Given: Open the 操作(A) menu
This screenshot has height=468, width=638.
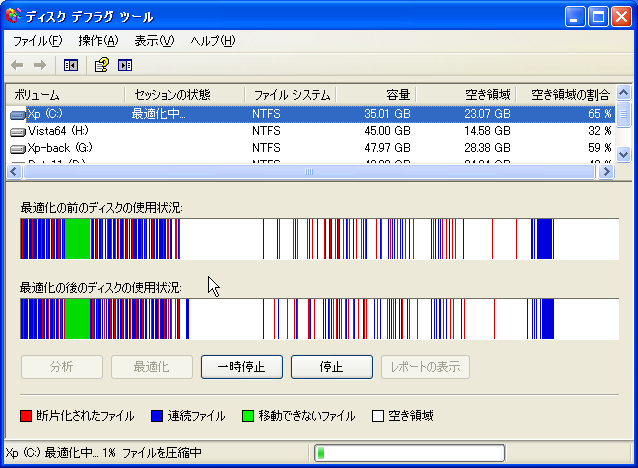Looking at the screenshot, I should [98, 41].
